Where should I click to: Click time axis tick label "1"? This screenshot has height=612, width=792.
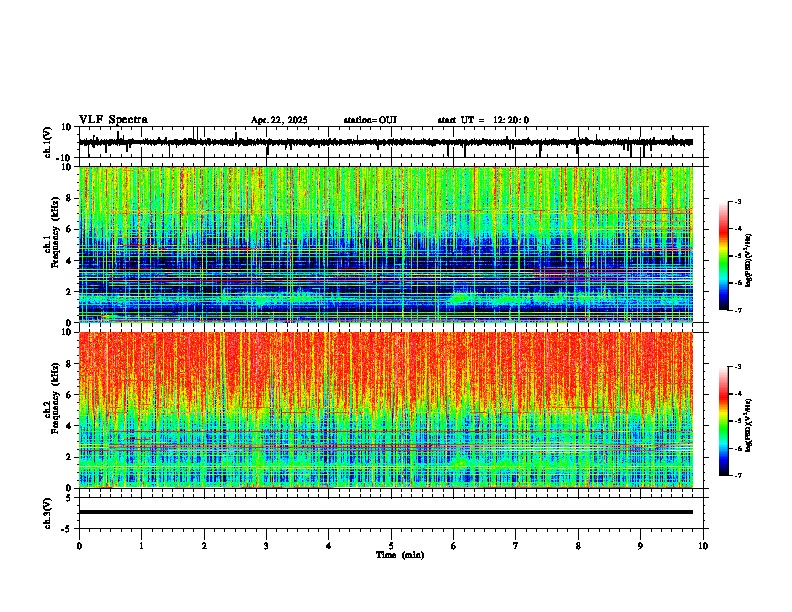click(141, 546)
